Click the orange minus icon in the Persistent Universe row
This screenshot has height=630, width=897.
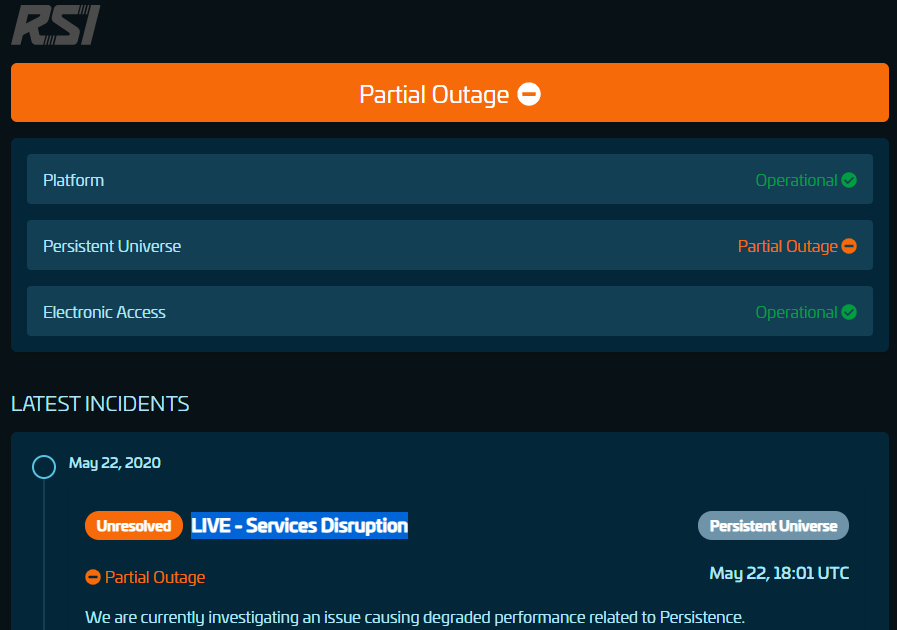point(849,246)
